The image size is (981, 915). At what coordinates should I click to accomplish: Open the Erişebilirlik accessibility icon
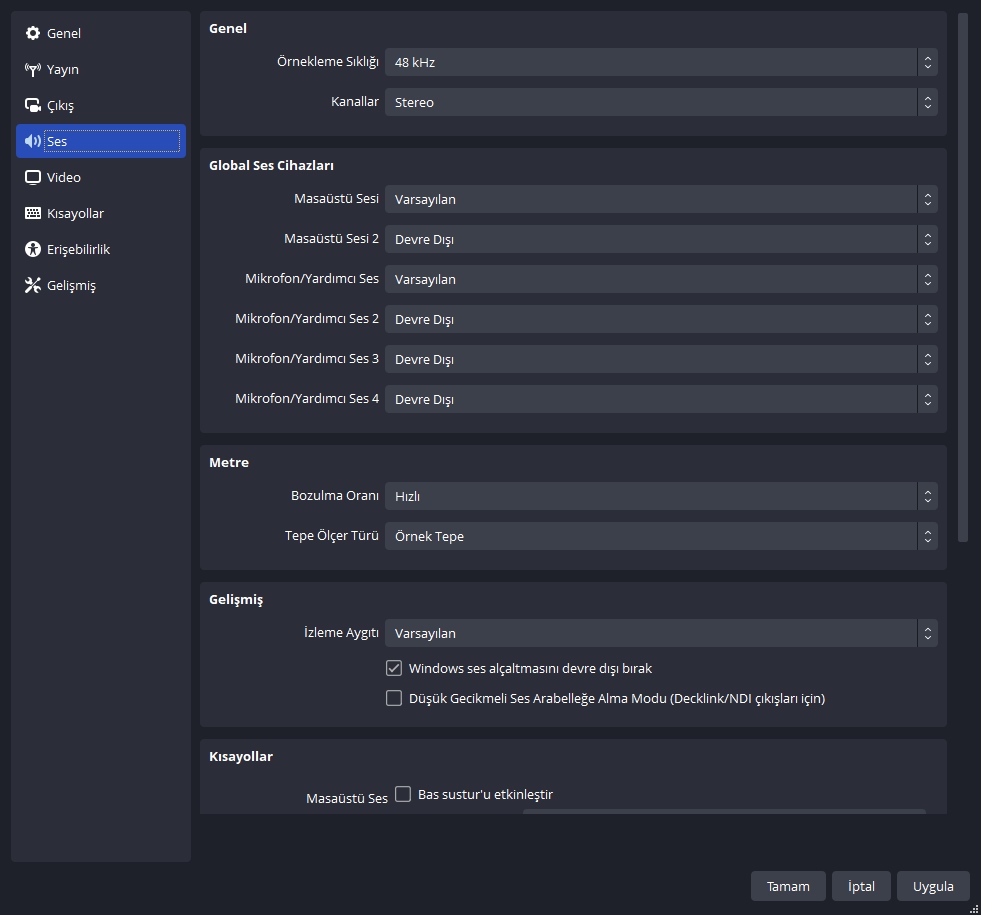point(33,249)
